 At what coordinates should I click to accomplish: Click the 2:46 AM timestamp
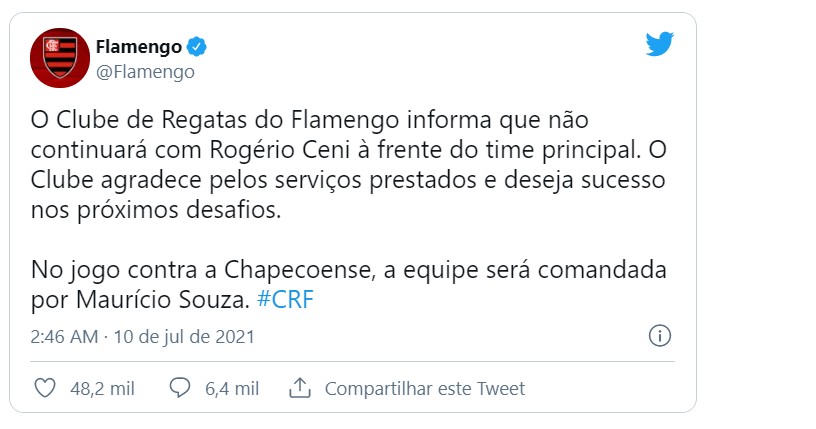coord(64,337)
